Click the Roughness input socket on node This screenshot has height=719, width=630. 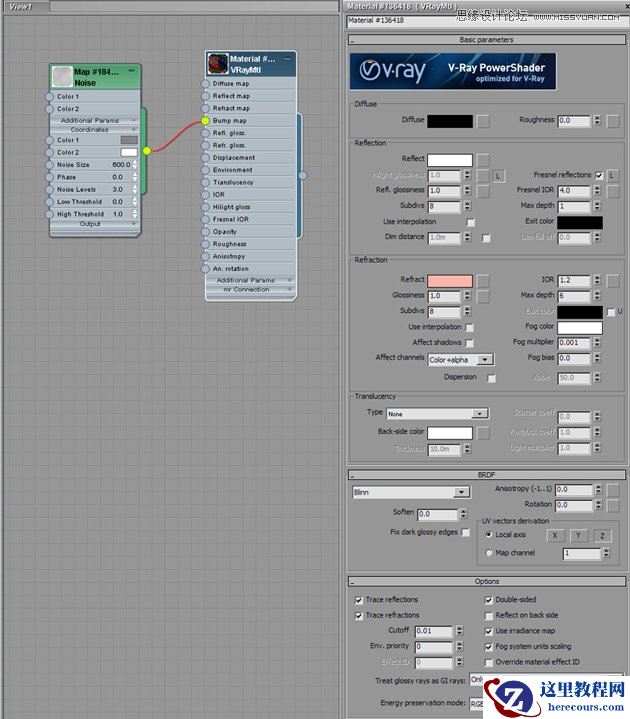click(205, 244)
